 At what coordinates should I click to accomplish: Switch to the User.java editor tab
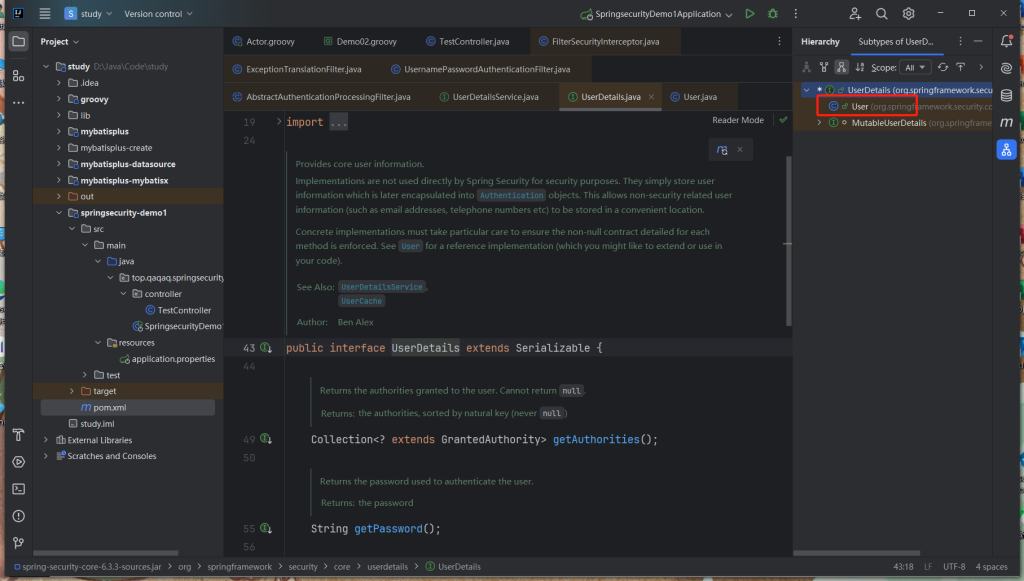point(700,97)
